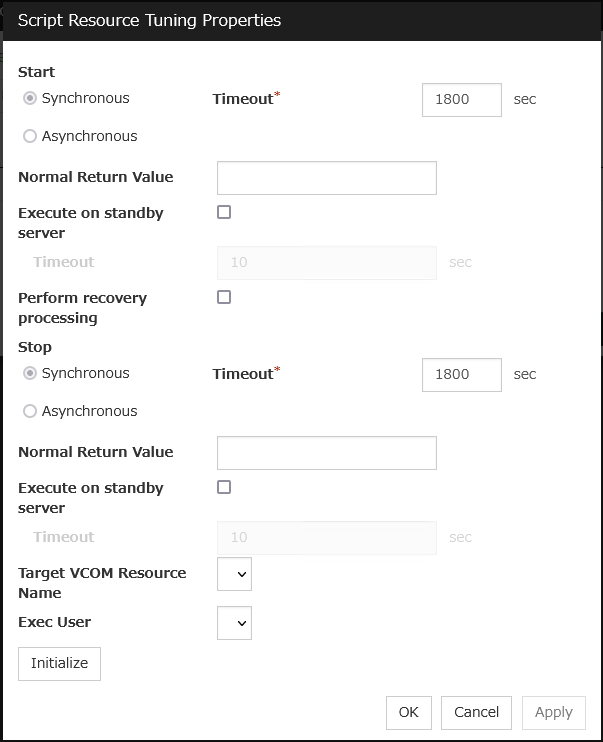Screen dimensions: 603x742
Task: Expand the Exec User dropdown
Action: pos(234,623)
